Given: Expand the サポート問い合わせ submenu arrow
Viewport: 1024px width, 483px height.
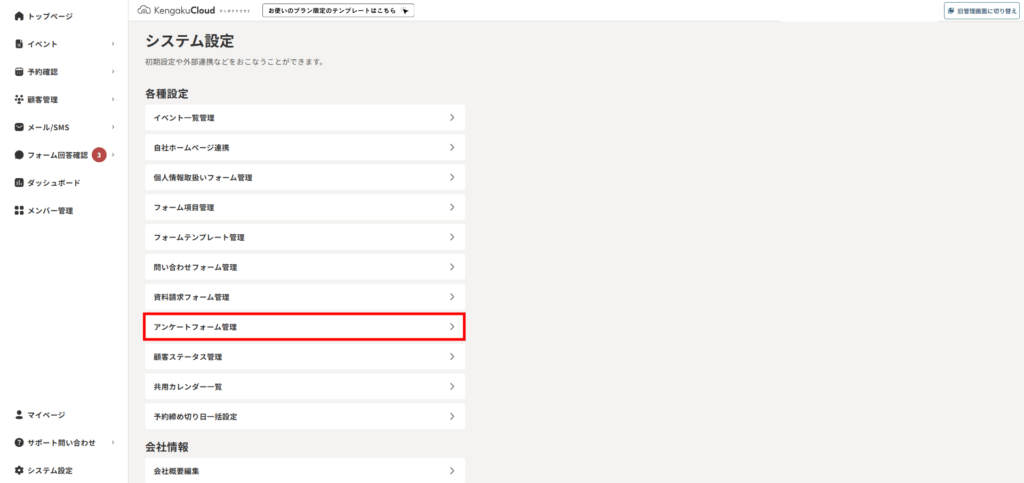Looking at the screenshot, I should pos(113,442).
